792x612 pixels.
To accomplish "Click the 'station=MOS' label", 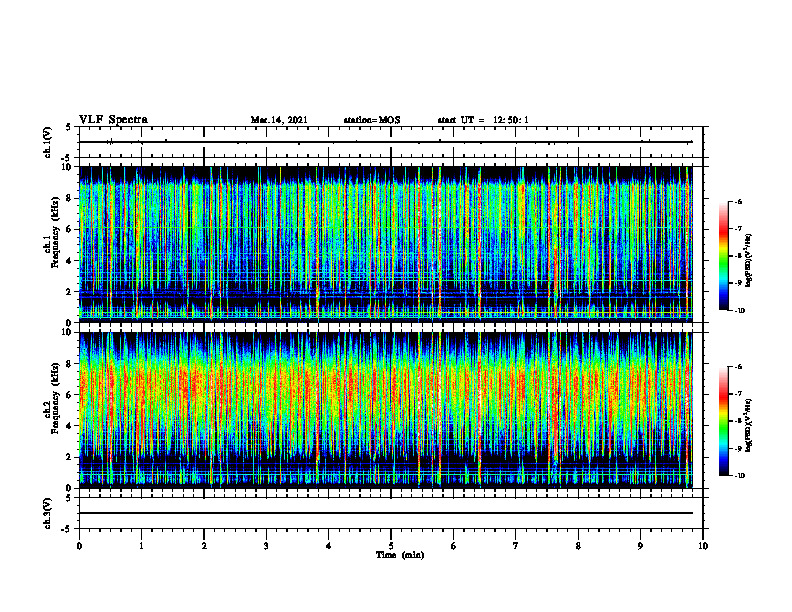I will pyautogui.click(x=372, y=120).
